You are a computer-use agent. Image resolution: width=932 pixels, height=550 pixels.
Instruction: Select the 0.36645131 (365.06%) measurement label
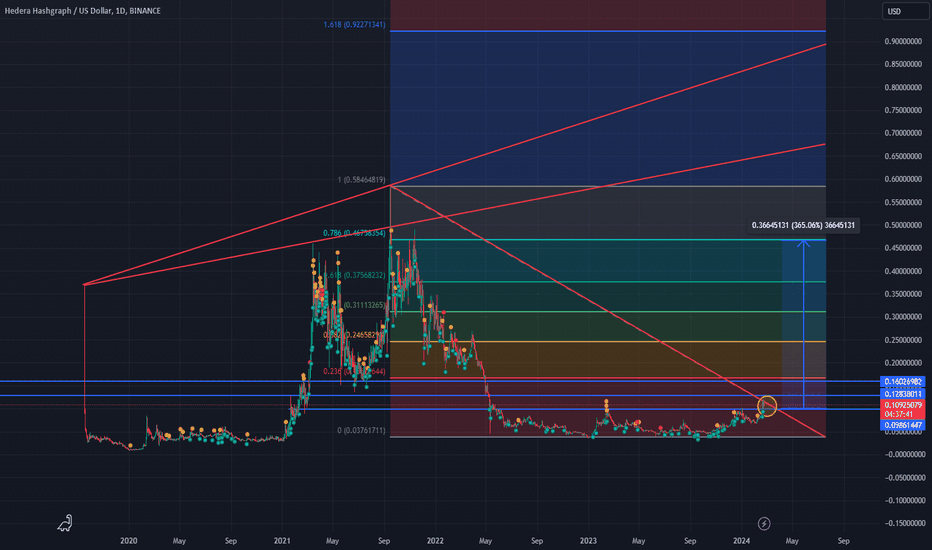pyautogui.click(x=803, y=225)
